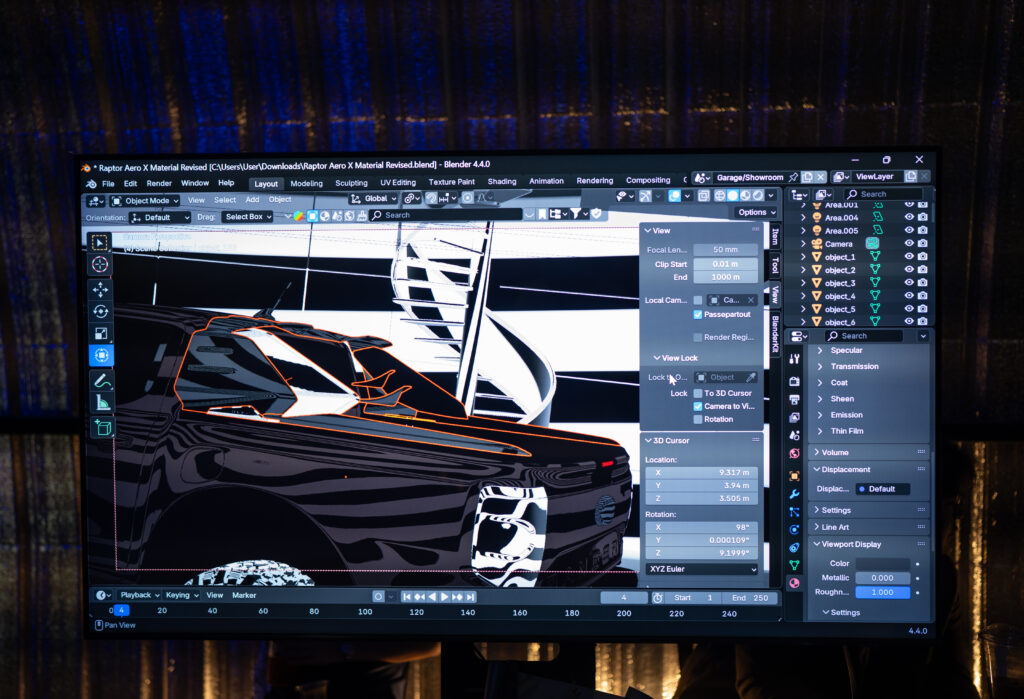Select the Measure tool
The width and height of the screenshot is (1024, 699).
(102, 403)
